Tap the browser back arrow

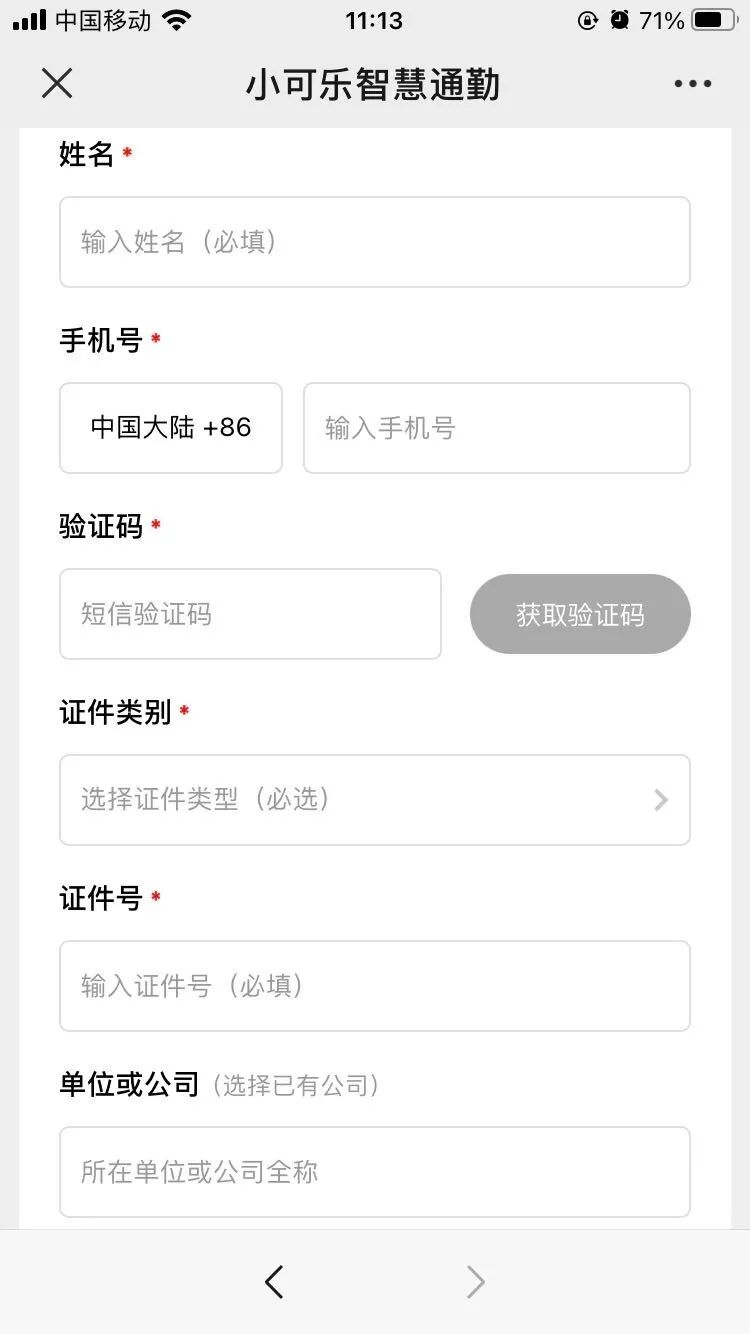pos(274,1282)
